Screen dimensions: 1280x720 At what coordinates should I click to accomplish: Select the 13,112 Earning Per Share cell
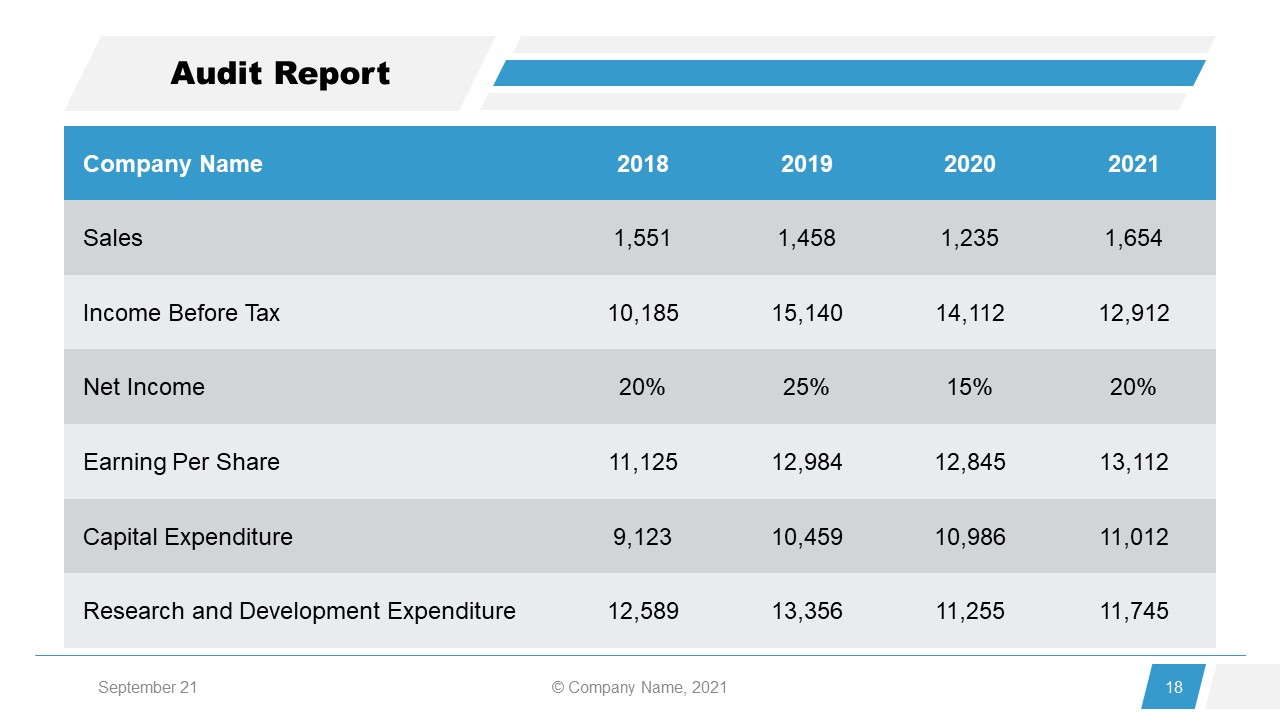1133,462
